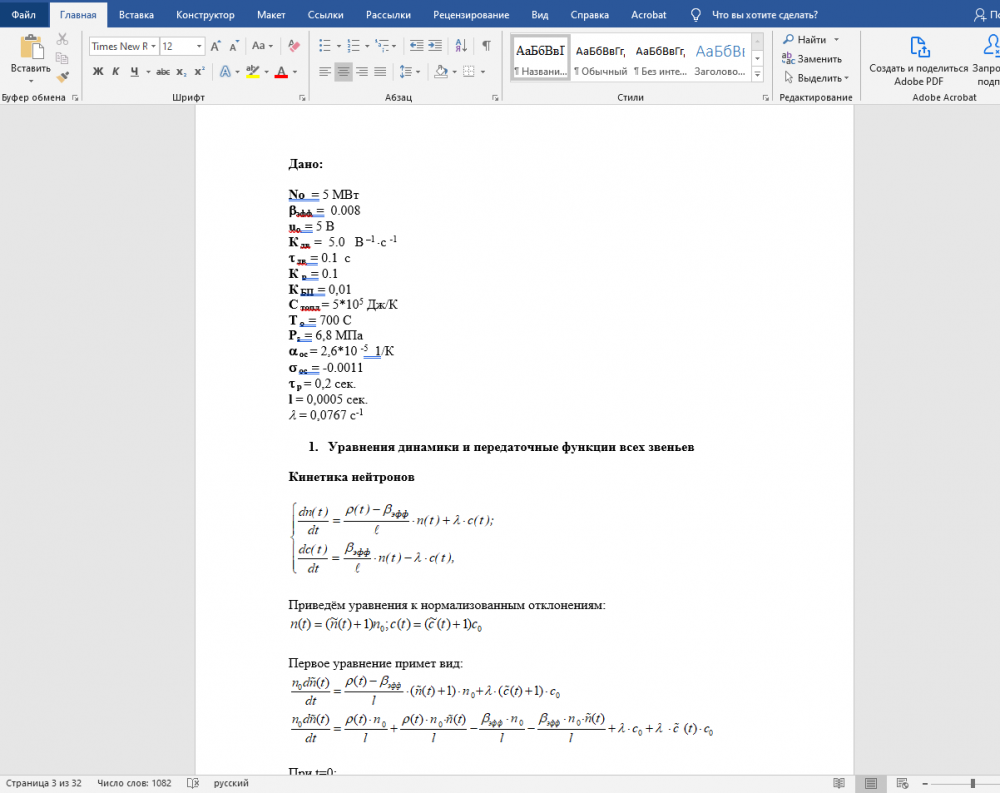Viewport: 1000px width, 793px height.
Task: Click the Format Painter brush icon
Action: coord(63,76)
